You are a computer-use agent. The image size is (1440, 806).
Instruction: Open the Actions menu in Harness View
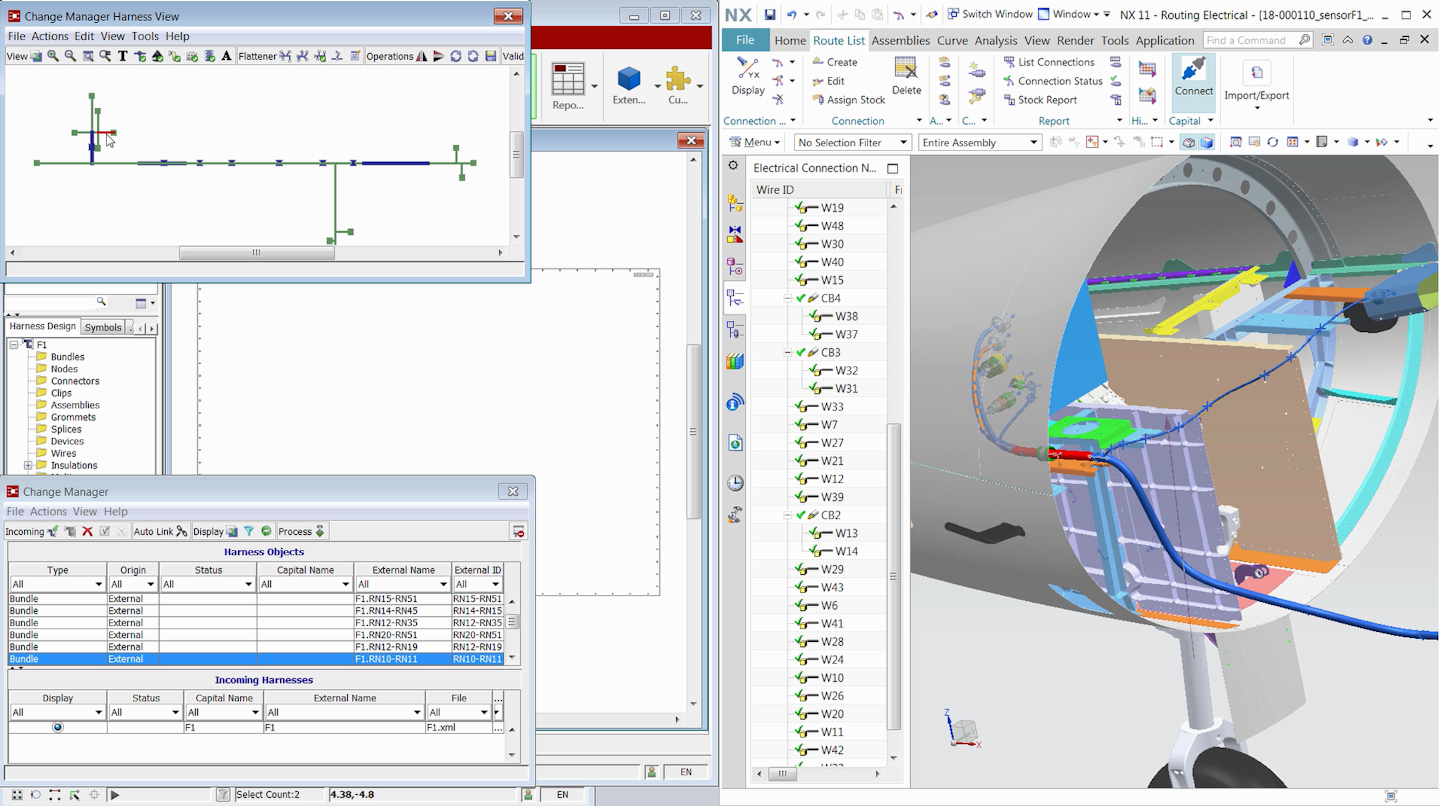pyautogui.click(x=49, y=36)
